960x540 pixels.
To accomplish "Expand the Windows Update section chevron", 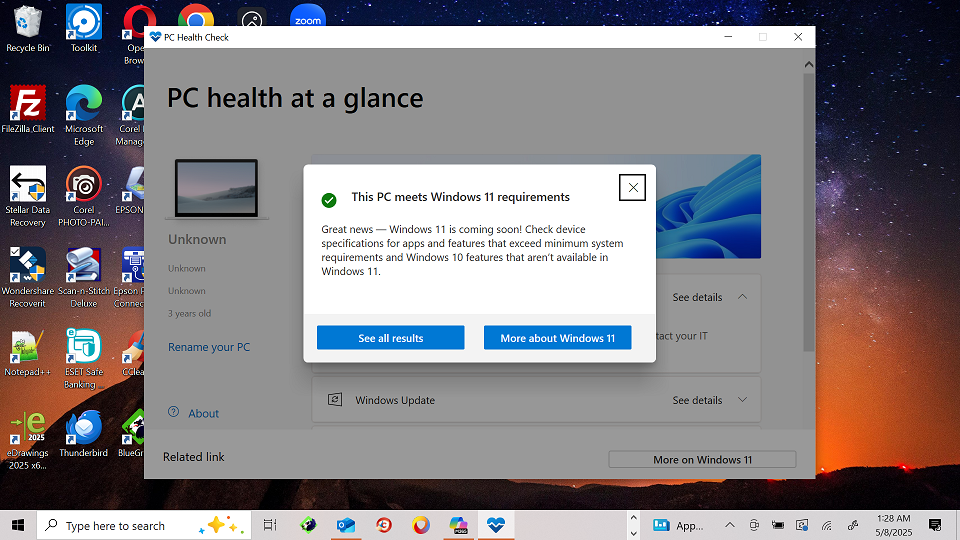I will pyautogui.click(x=742, y=400).
